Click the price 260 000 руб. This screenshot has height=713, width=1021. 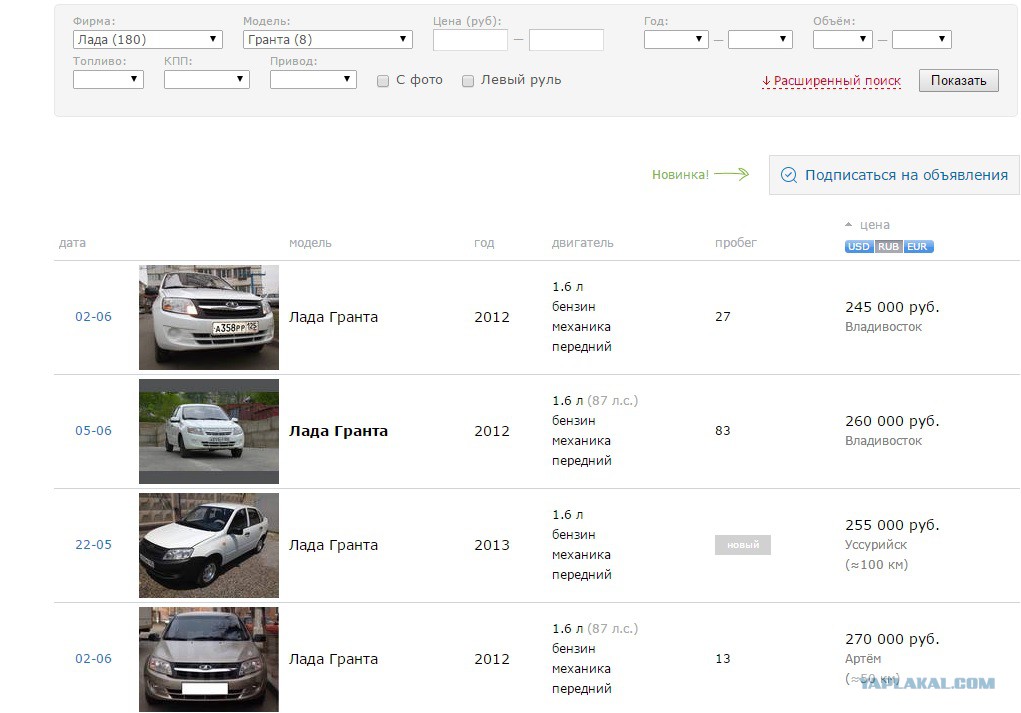[x=892, y=421]
